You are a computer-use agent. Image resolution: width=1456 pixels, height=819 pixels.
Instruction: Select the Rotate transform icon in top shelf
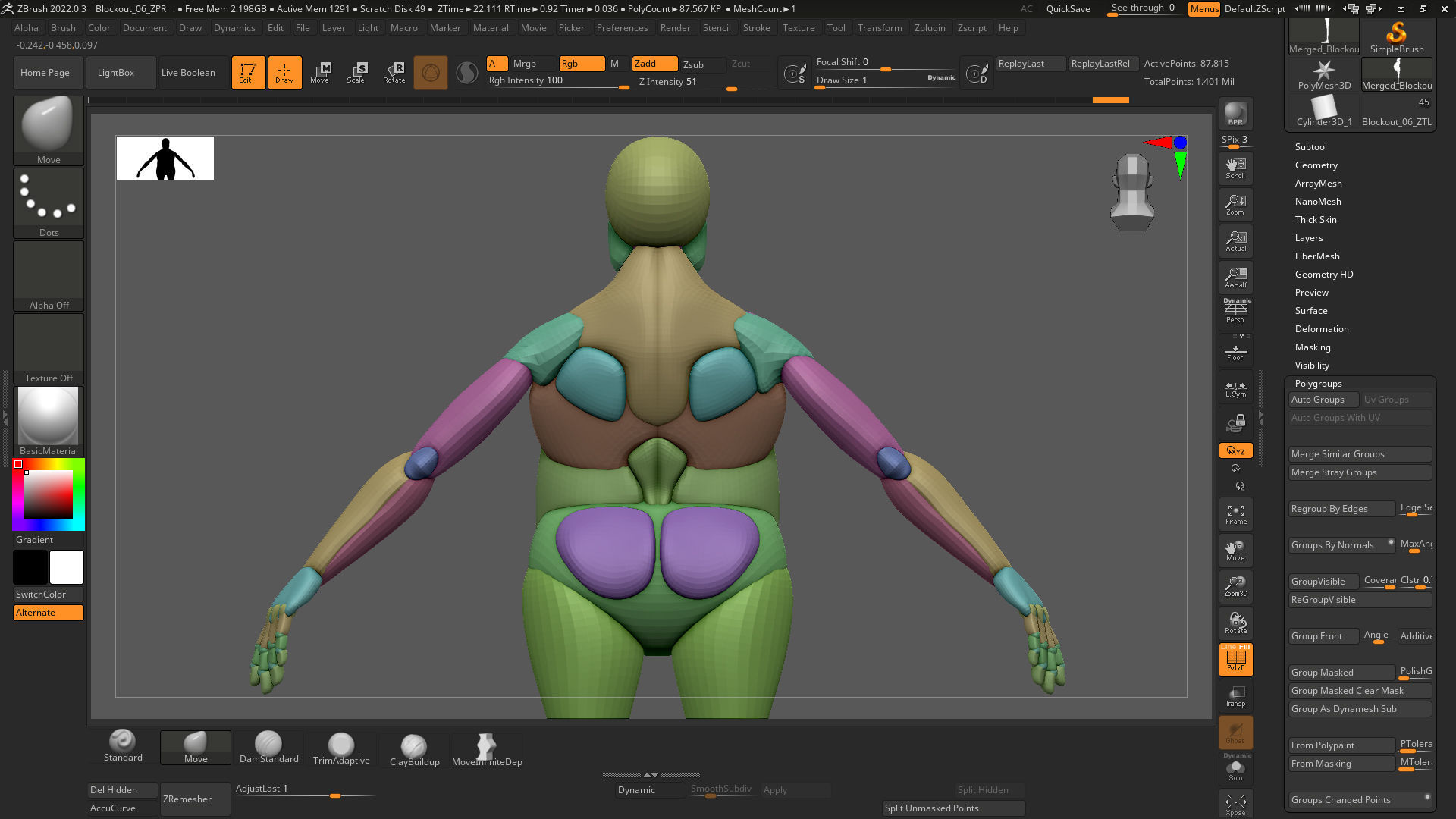[x=394, y=73]
